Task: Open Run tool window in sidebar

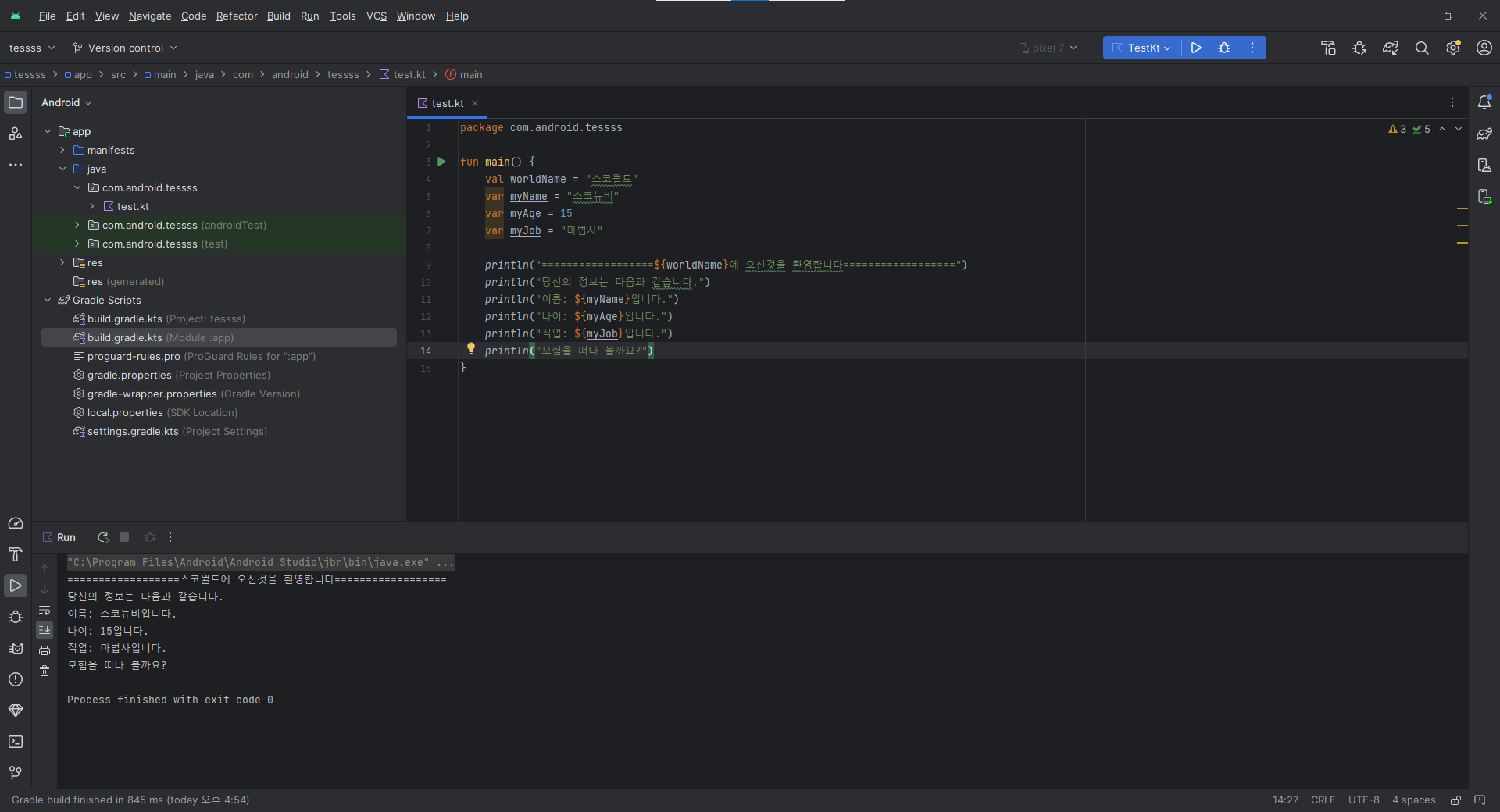Action: [16, 586]
